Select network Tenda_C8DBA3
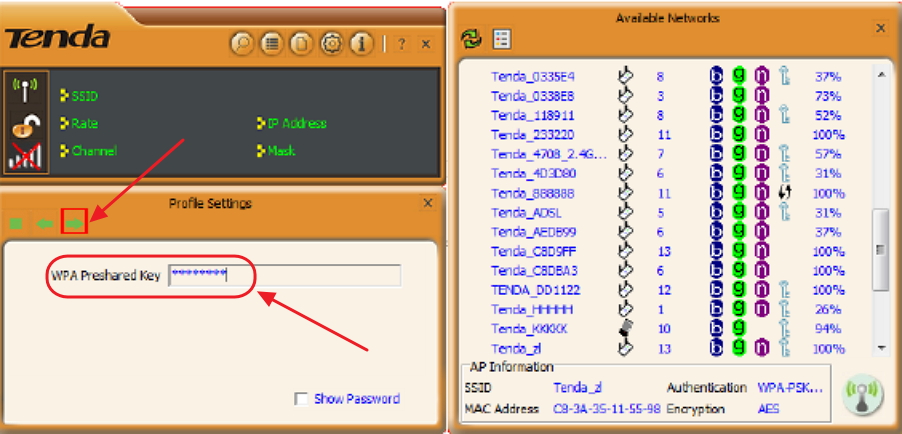 [x=534, y=271]
